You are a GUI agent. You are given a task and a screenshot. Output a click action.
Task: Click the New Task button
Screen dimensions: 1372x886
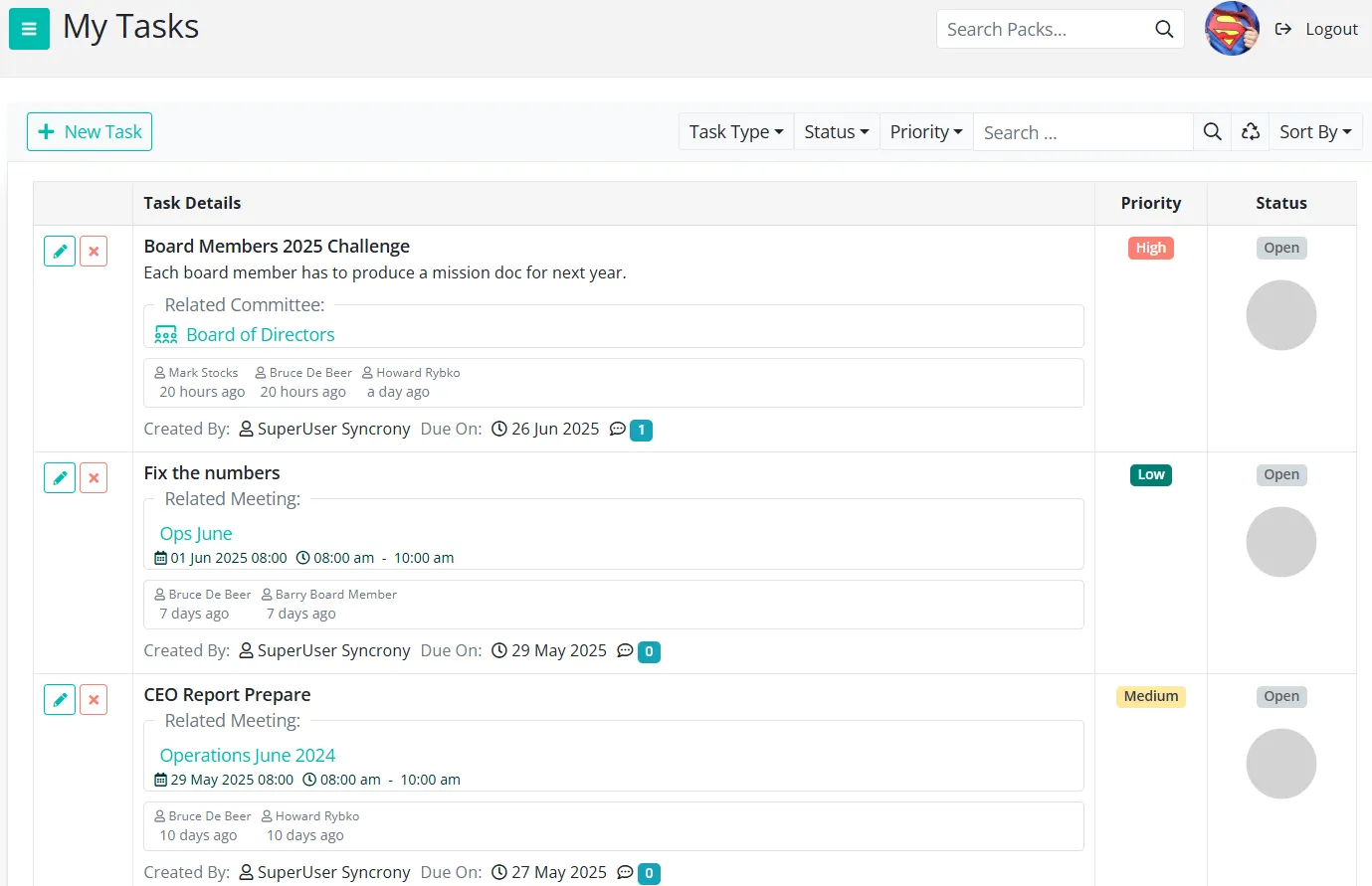(x=90, y=132)
